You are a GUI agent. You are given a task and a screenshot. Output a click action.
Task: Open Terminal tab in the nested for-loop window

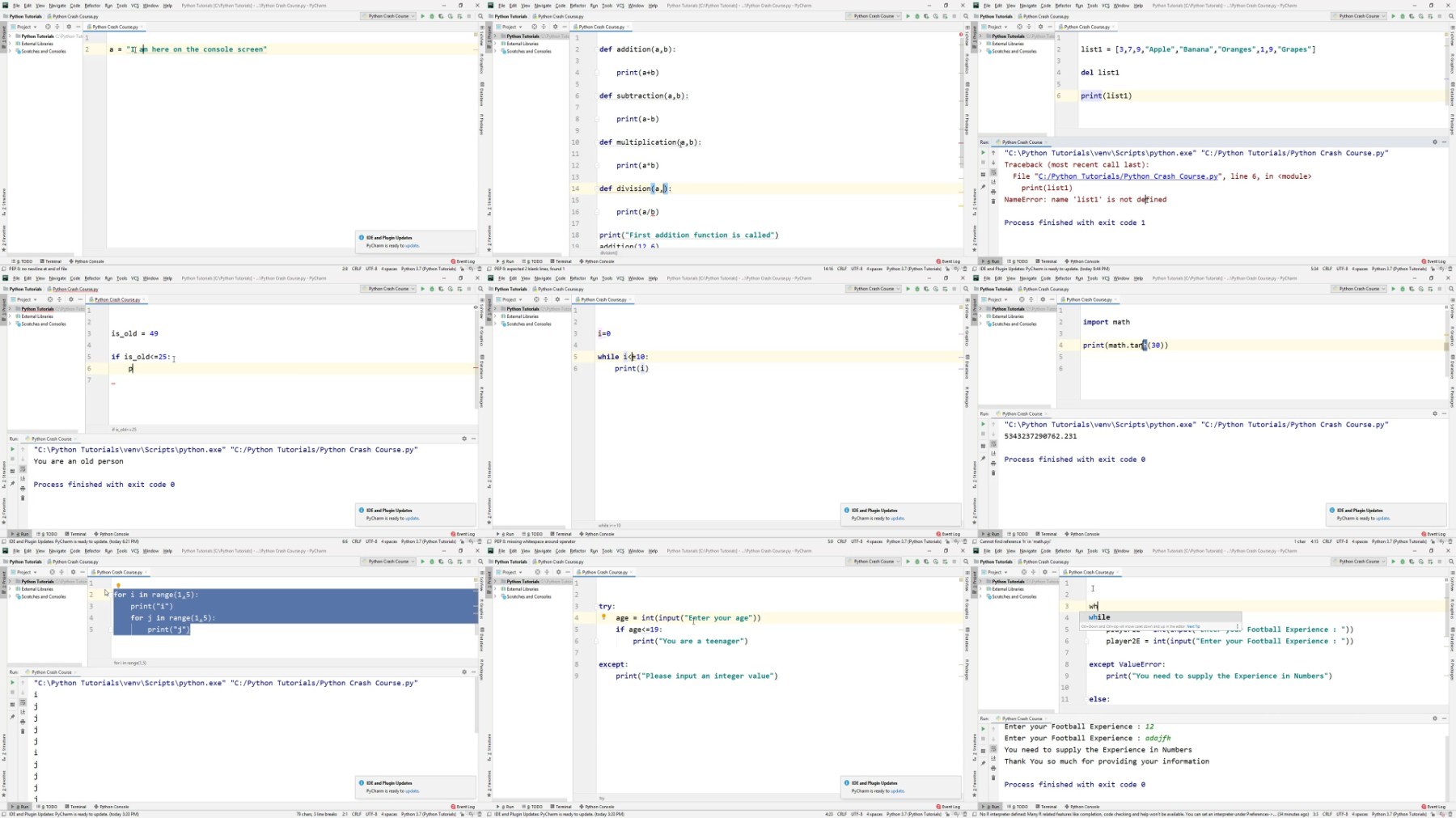[76, 807]
